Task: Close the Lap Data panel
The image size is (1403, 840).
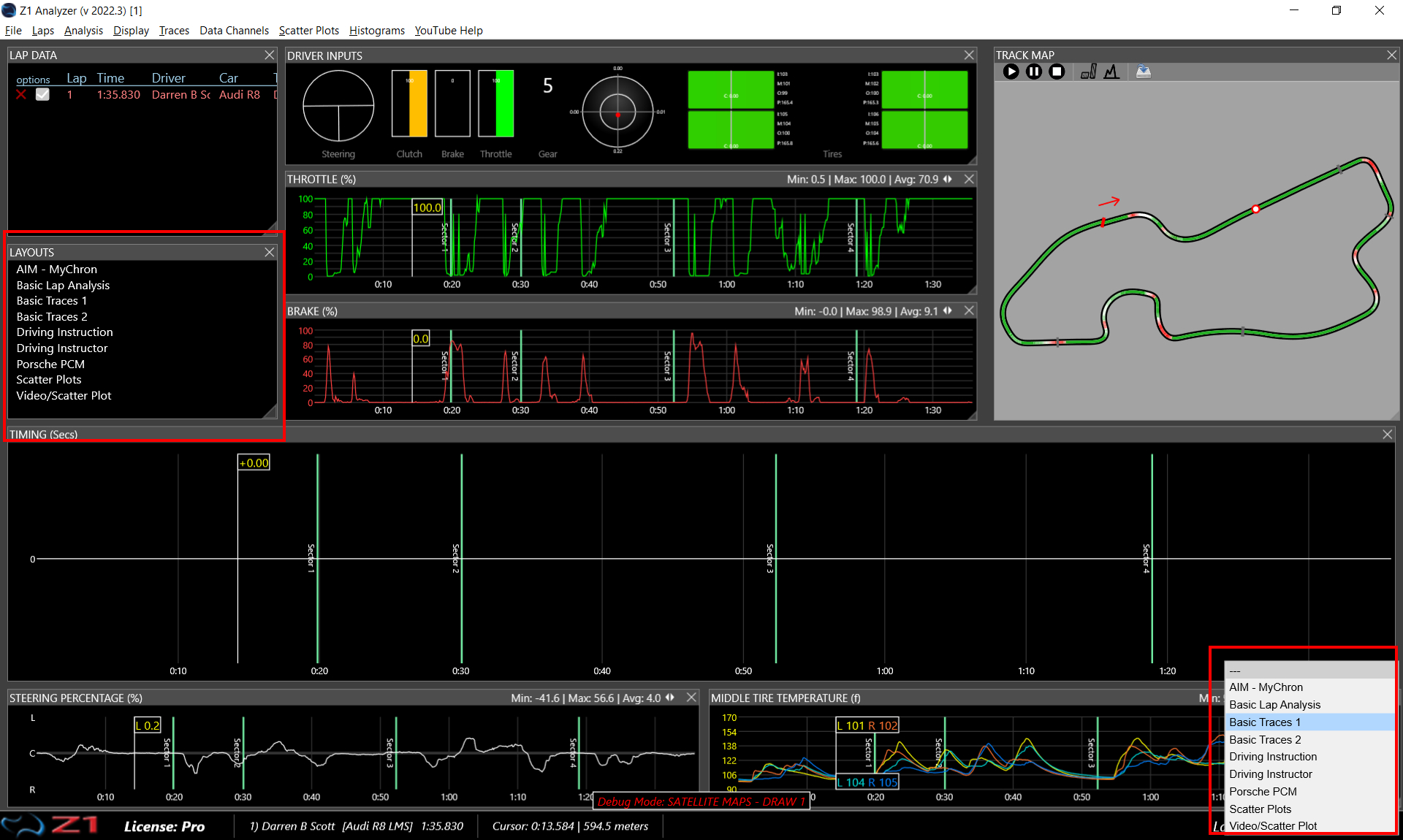Action: [x=270, y=56]
